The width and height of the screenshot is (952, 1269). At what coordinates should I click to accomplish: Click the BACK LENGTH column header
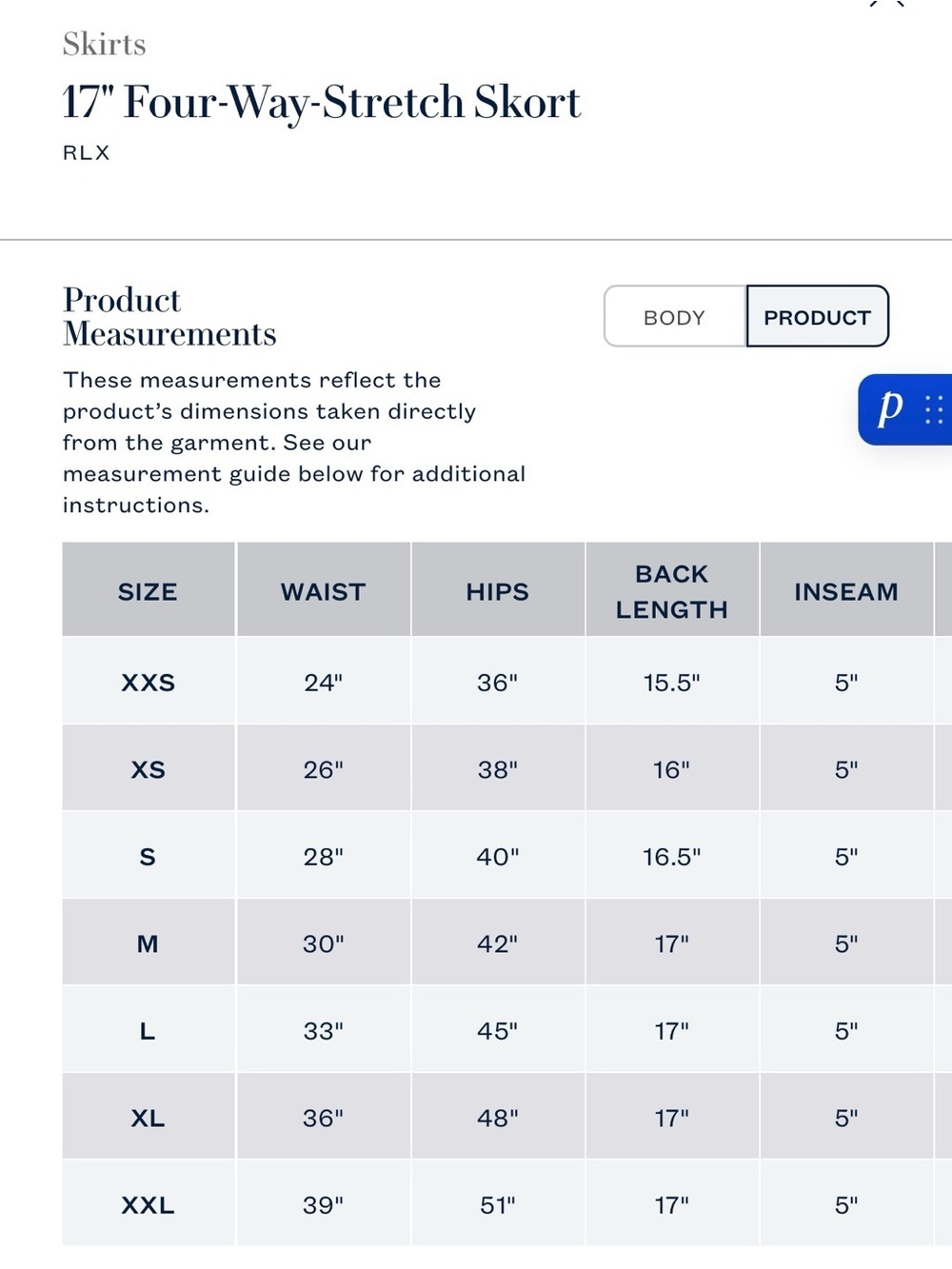[x=672, y=591]
